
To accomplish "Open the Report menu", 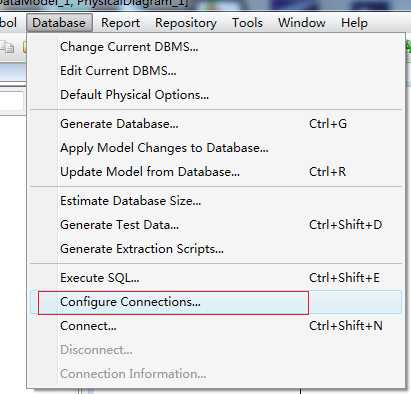I will [121, 23].
